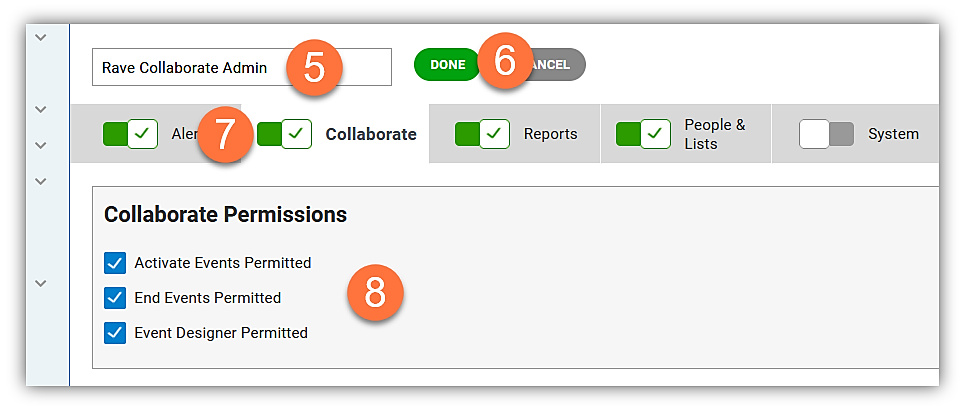The height and width of the screenshot is (413, 960).
Task: Click the orange number 7 callout badge
Action: pos(225,135)
